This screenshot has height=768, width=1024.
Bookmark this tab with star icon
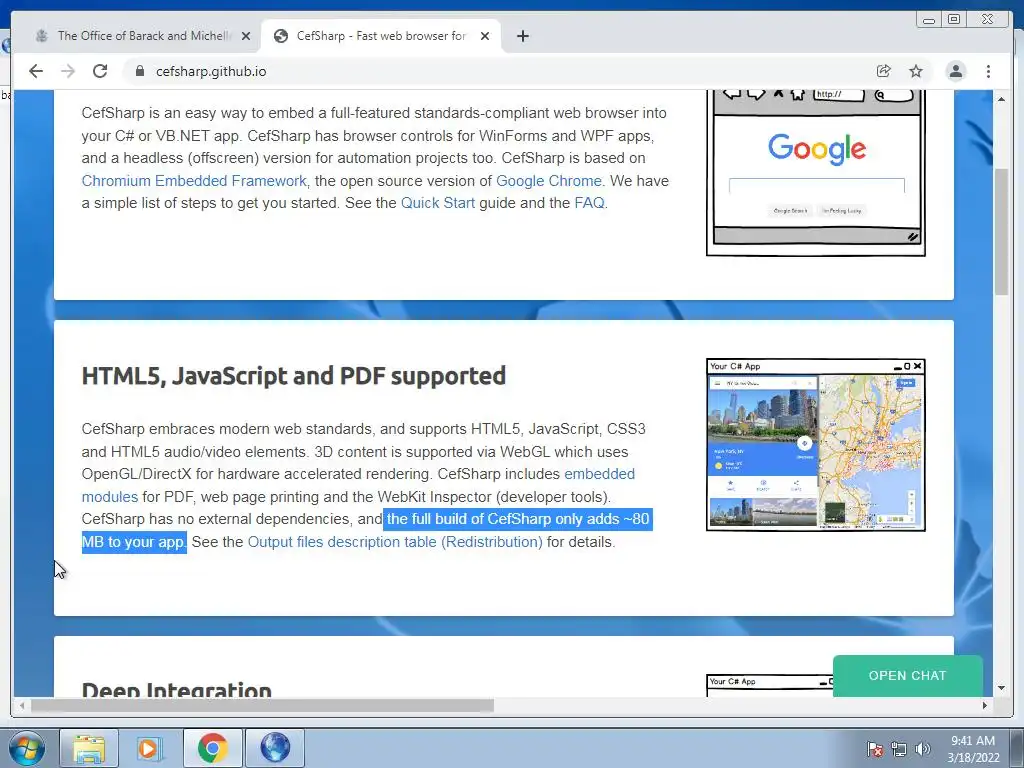(916, 71)
